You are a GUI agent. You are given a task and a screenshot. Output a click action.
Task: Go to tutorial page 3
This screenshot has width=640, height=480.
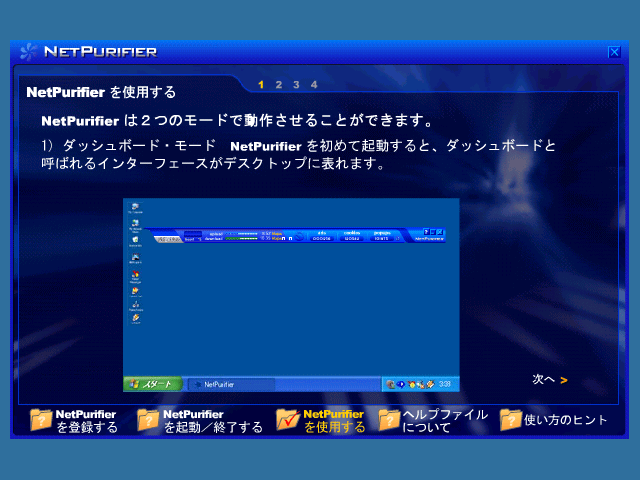click(296, 85)
